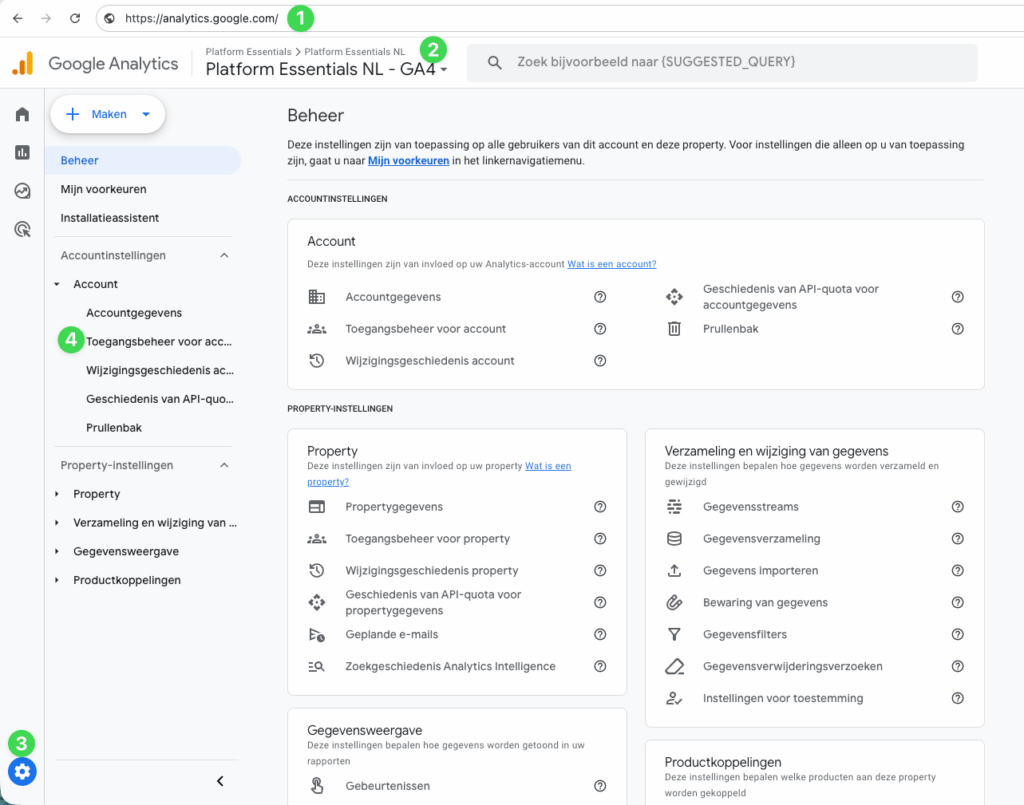Select the Home icon in left rail

[x=21, y=114]
